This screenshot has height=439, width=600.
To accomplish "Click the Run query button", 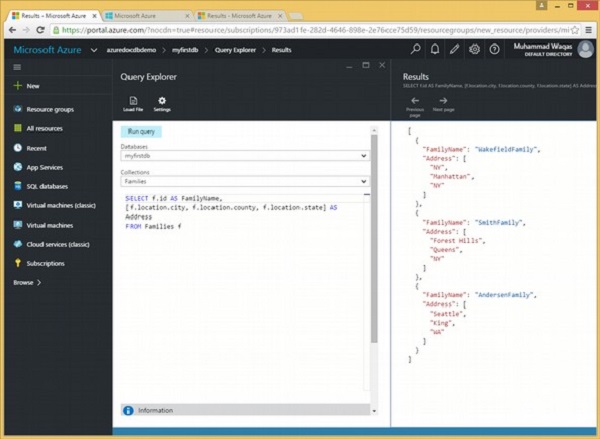I will tap(141, 131).
